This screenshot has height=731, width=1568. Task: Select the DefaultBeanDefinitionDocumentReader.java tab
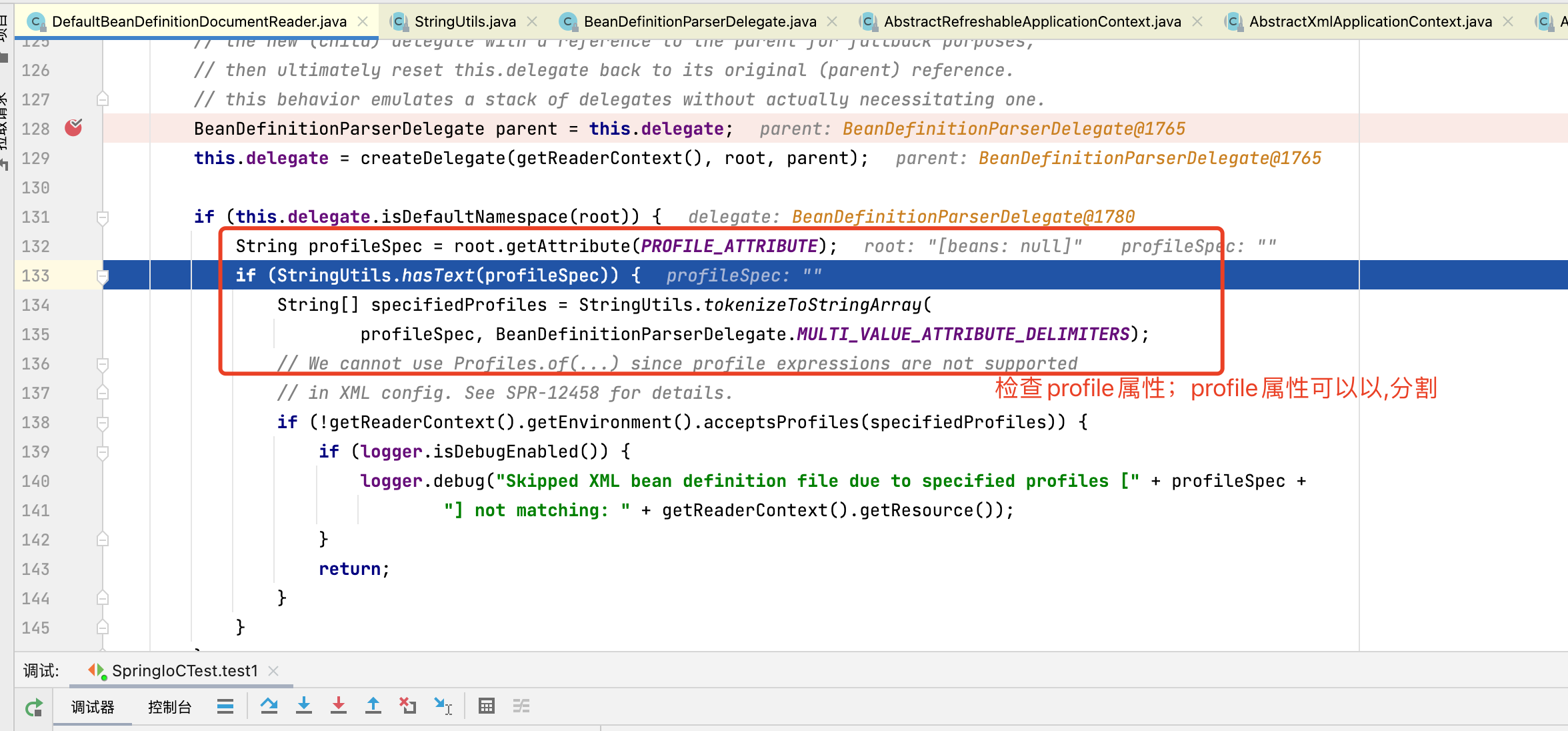click(x=199, y=21)
